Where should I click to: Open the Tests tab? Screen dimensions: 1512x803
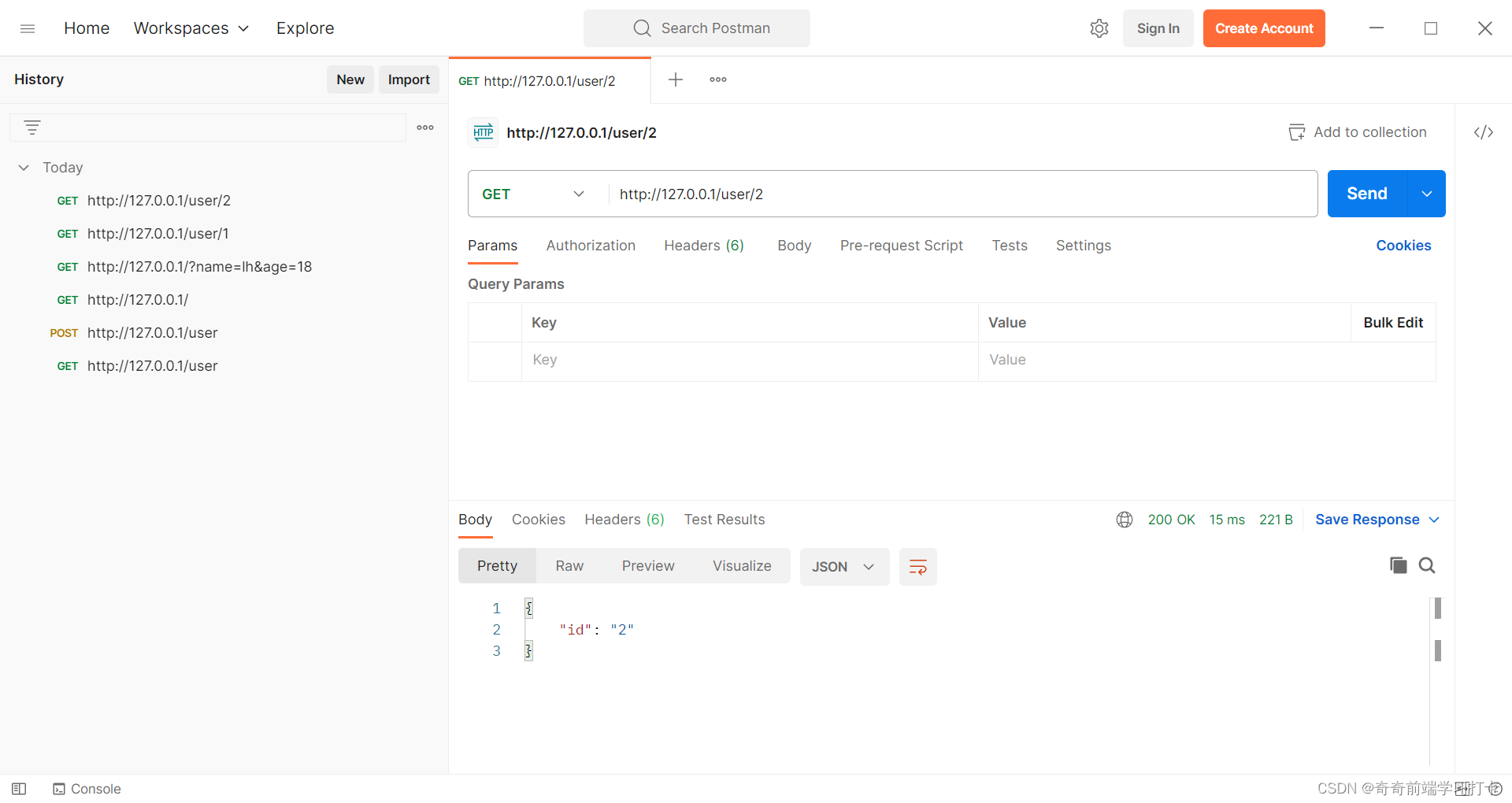click(x=1010, y=246)
